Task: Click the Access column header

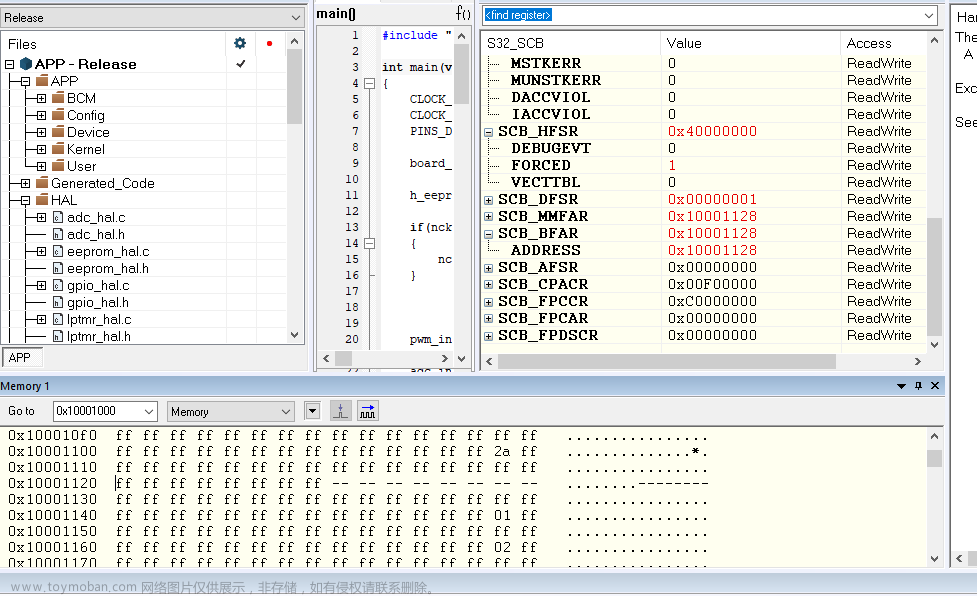Action: (869, 43)
